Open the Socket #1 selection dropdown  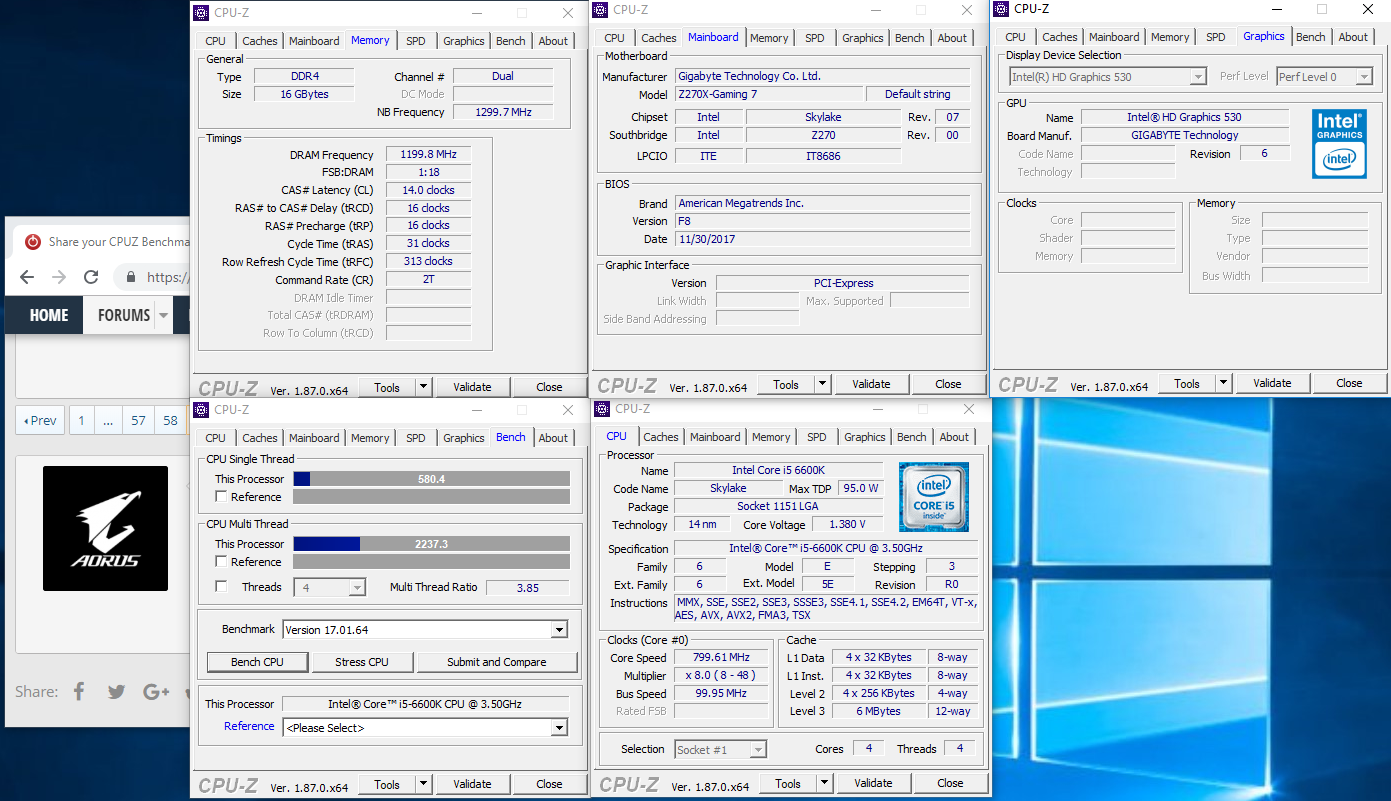point(720,749)
